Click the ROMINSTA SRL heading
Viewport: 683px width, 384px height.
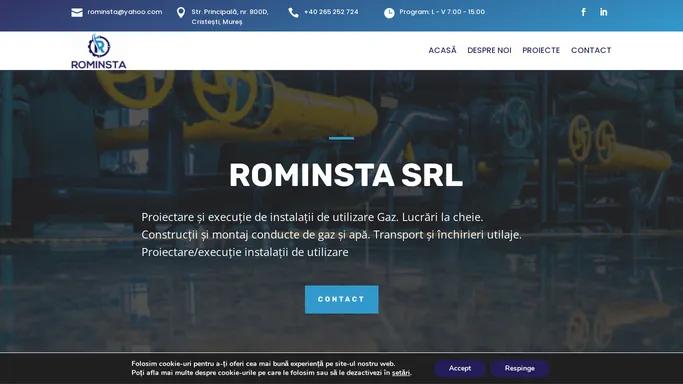click(x=346, y=175)
